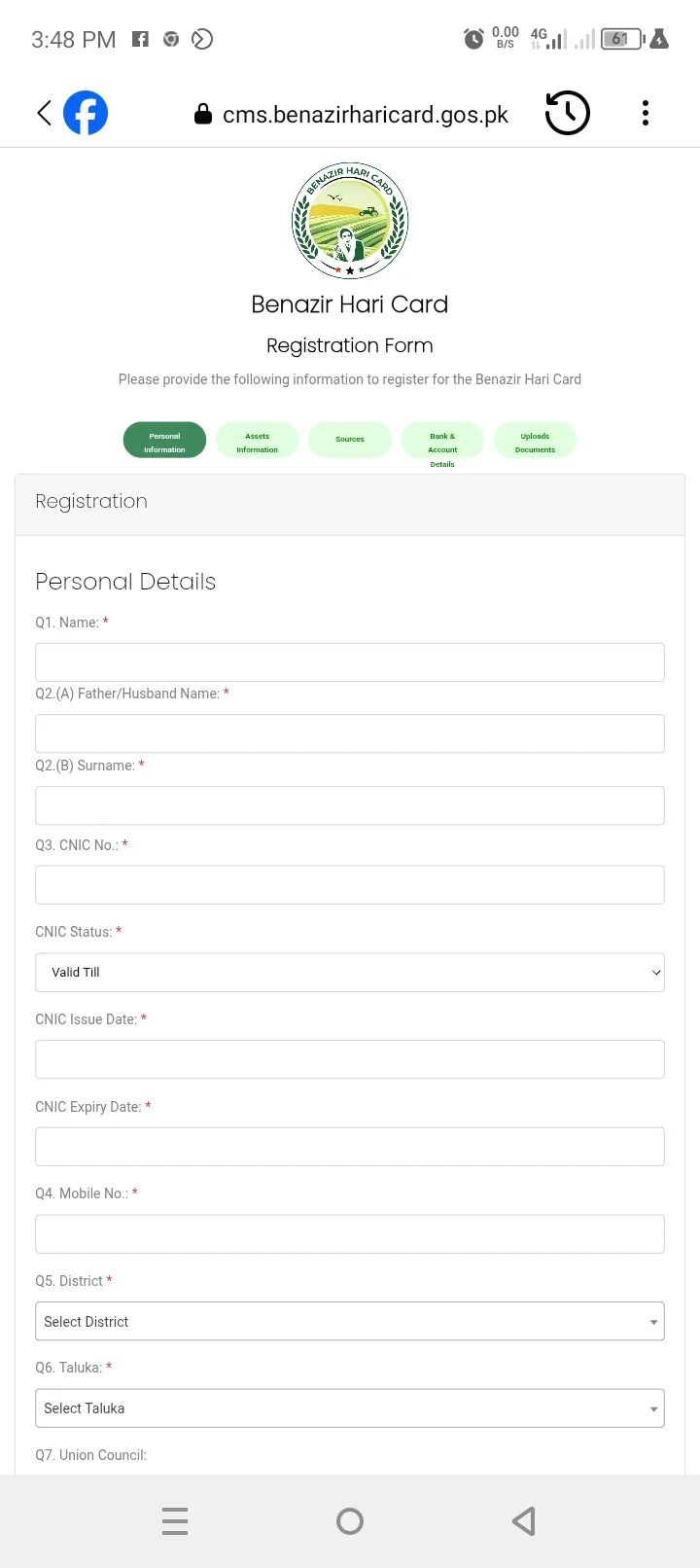Tap the Benazir Hari Card logo
Screen dimensions: 700x1568
(350, 221)
